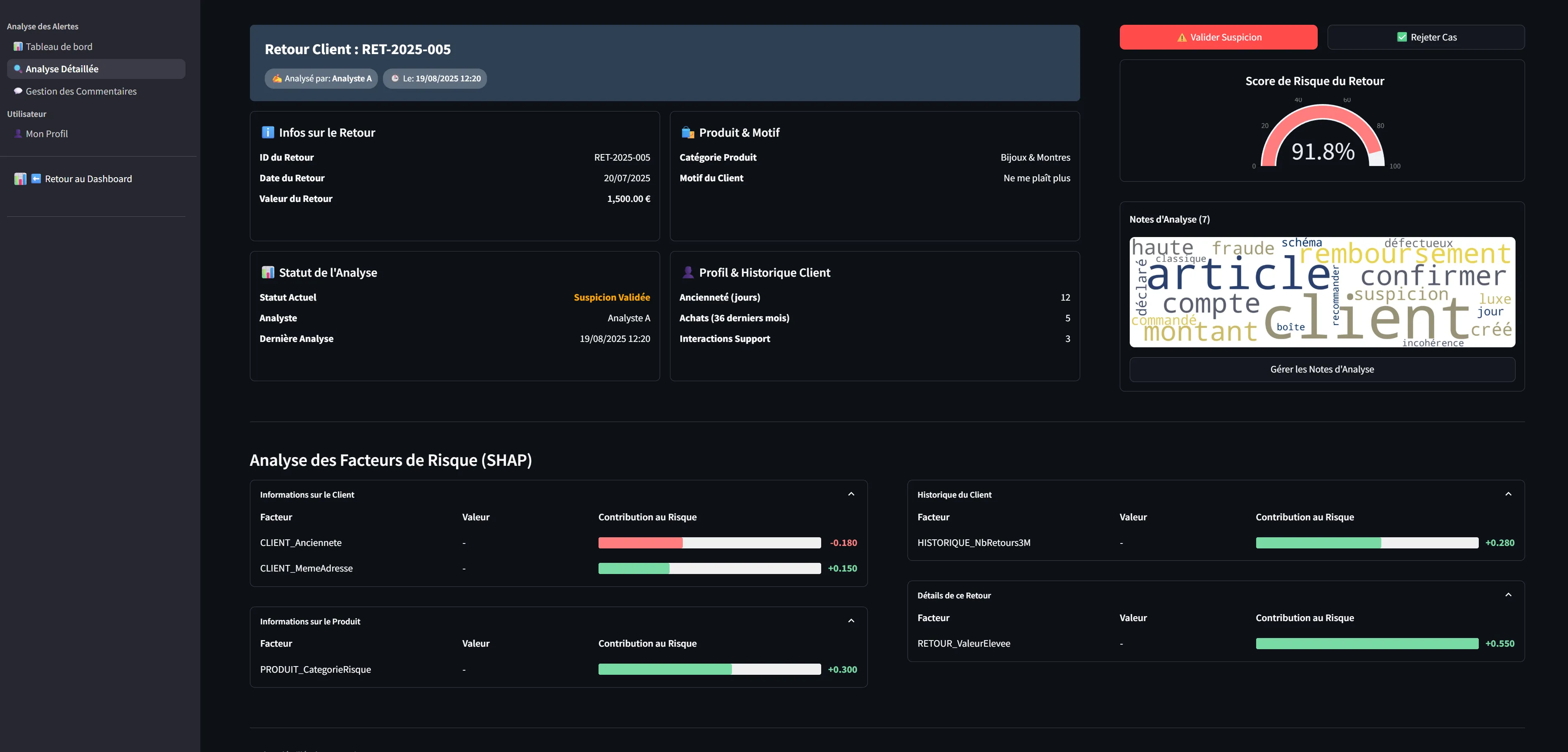Click the 20/07/2025 return date
The width and height of the screenshot is (1568, 752).
(x=627, y=178)
